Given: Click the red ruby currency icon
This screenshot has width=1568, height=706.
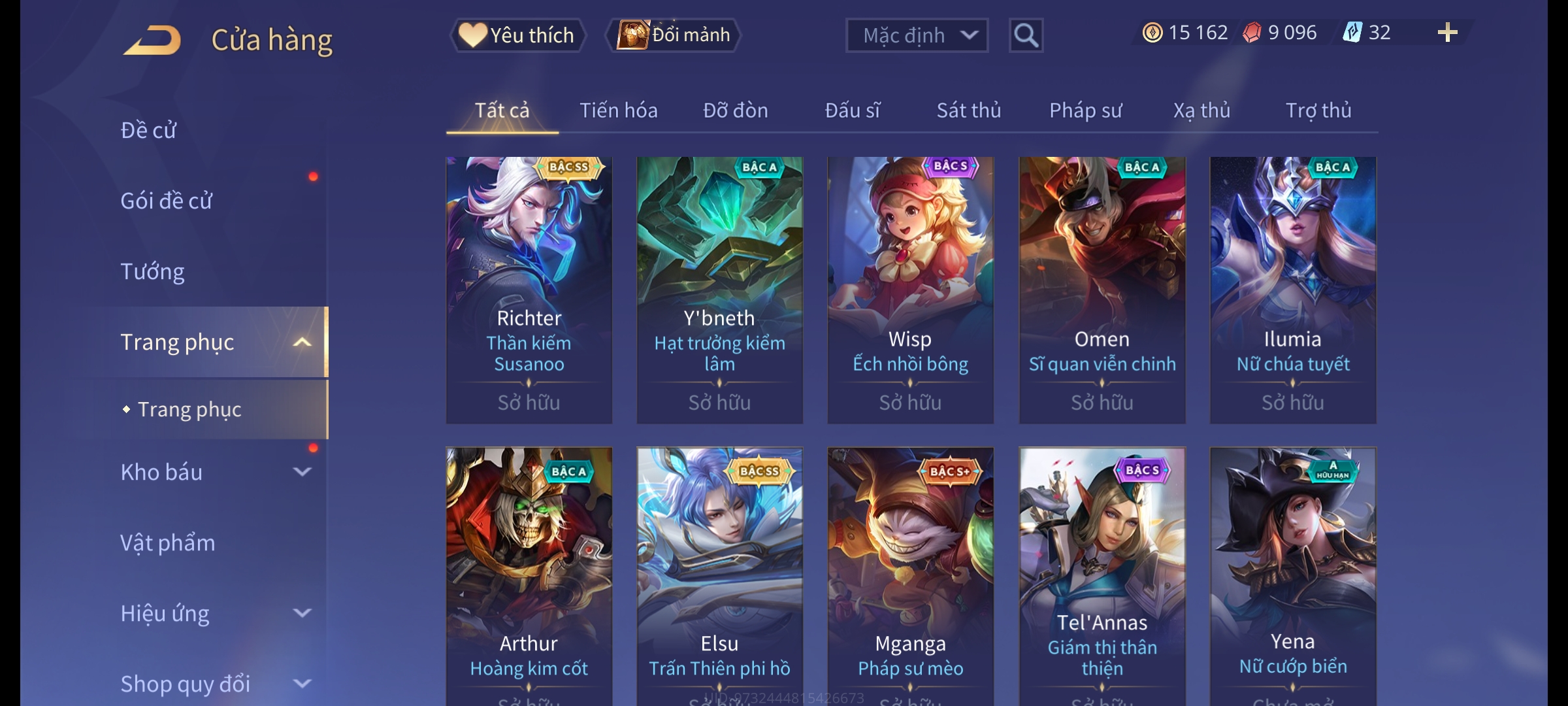Looking at the screenshot, I should [1252, 33].
